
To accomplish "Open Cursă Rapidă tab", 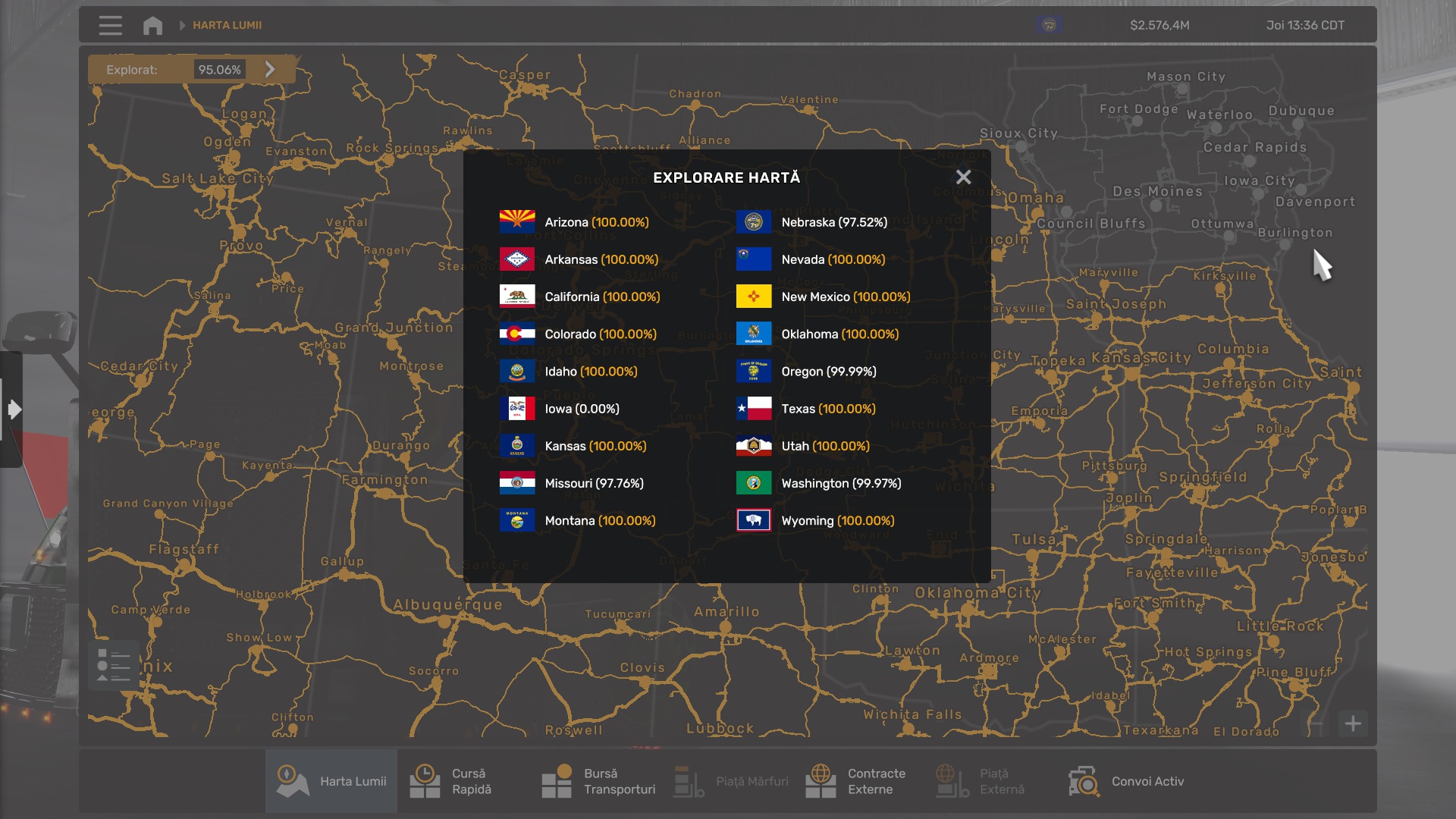I will coord(451,781).
